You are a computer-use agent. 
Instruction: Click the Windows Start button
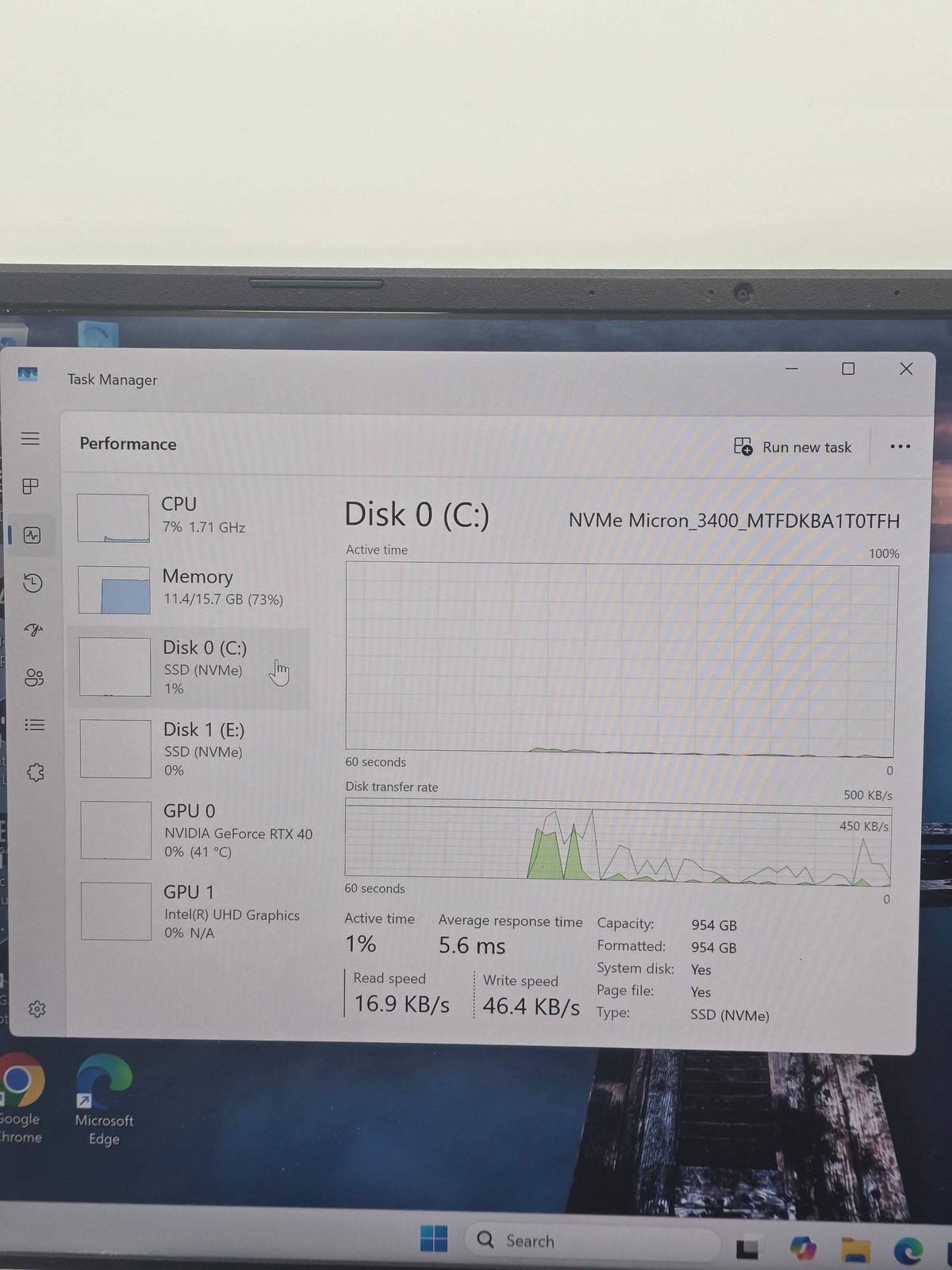click(x=433, y=1238)
